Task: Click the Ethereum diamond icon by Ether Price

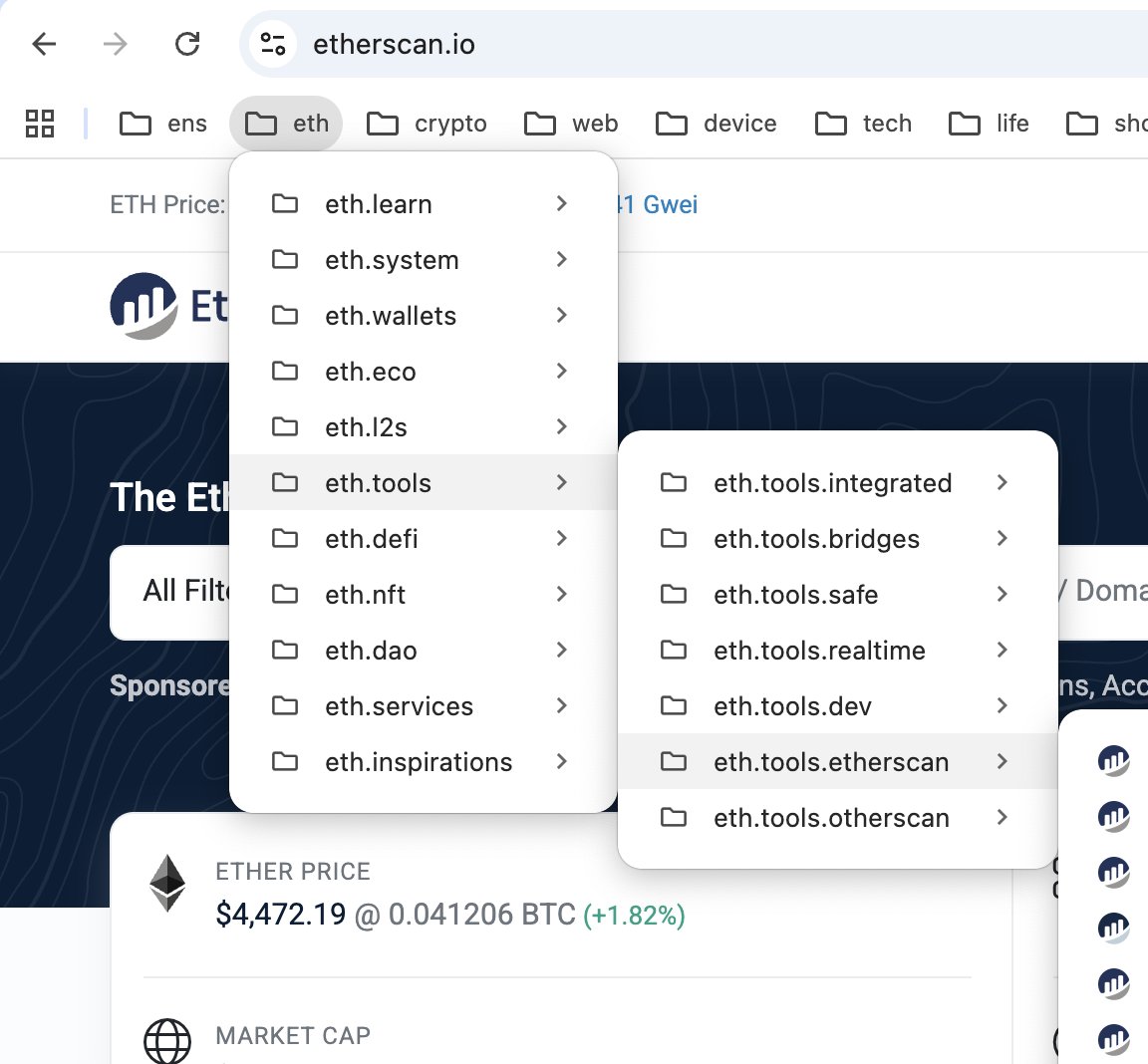Action: coord(167,883)
